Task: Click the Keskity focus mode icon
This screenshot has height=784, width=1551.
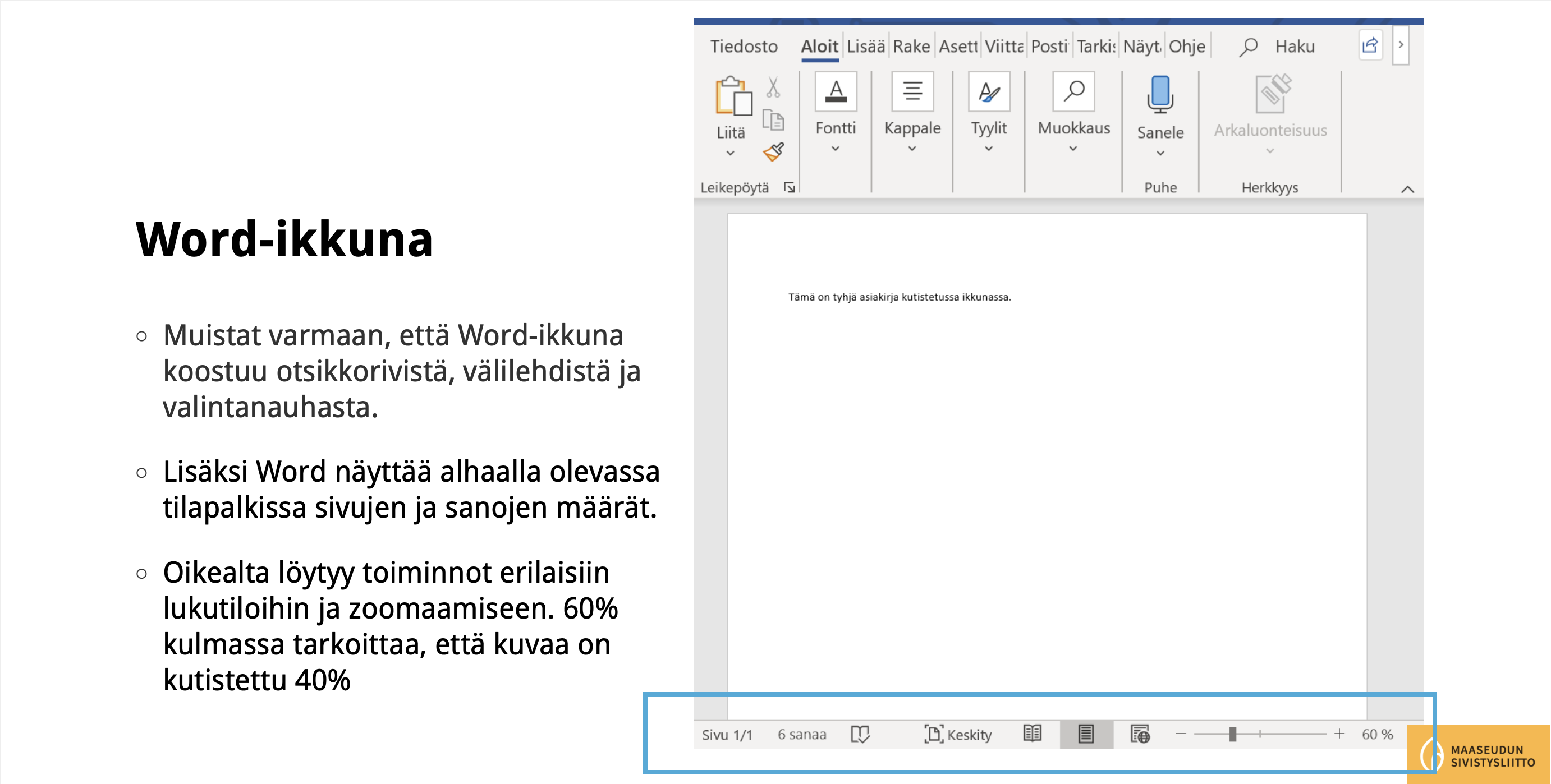Action: (x=933, y=734)
